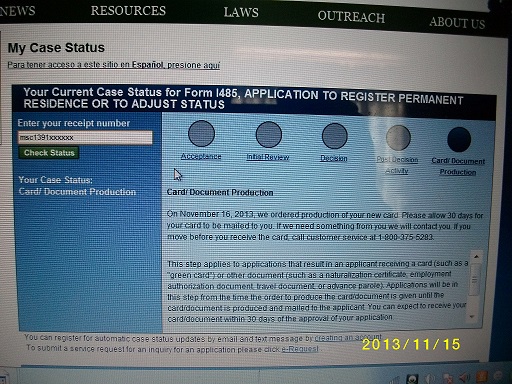Click the description scrollbar up arrow
The height and width of the screenshot is (384, 512).
click(x=476, y=257)
